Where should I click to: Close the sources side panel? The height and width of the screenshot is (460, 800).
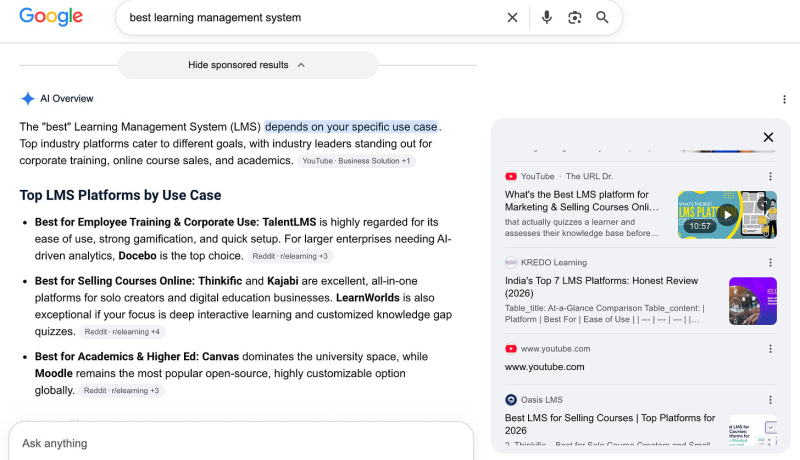coord(768,137)
